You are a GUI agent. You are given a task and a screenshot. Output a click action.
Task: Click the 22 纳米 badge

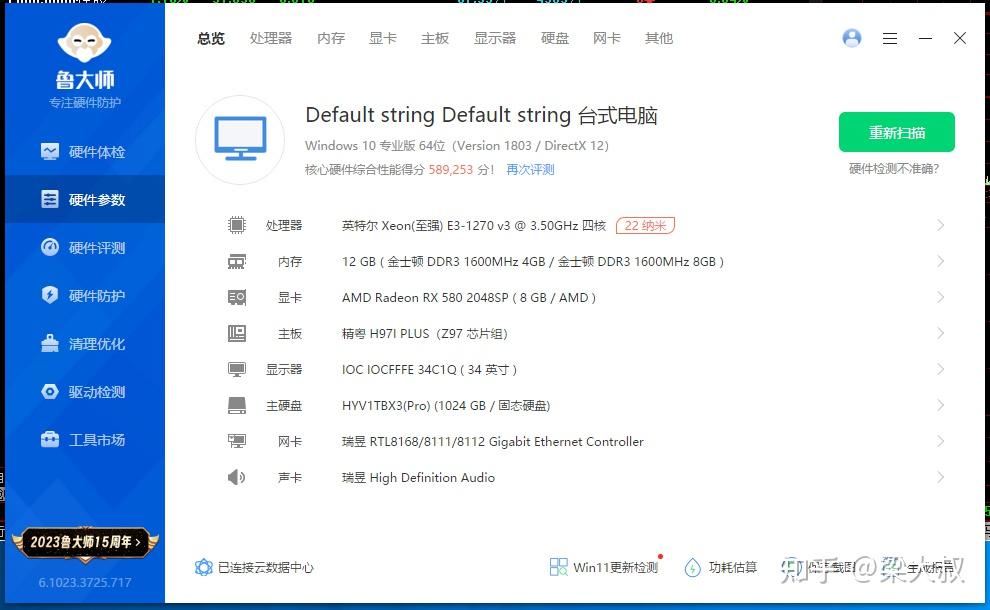645,225
